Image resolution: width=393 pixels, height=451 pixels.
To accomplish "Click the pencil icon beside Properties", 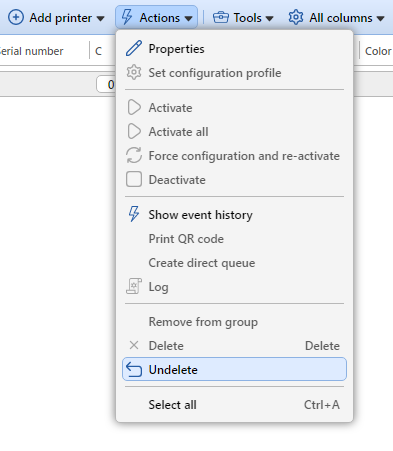I will 134,49.
